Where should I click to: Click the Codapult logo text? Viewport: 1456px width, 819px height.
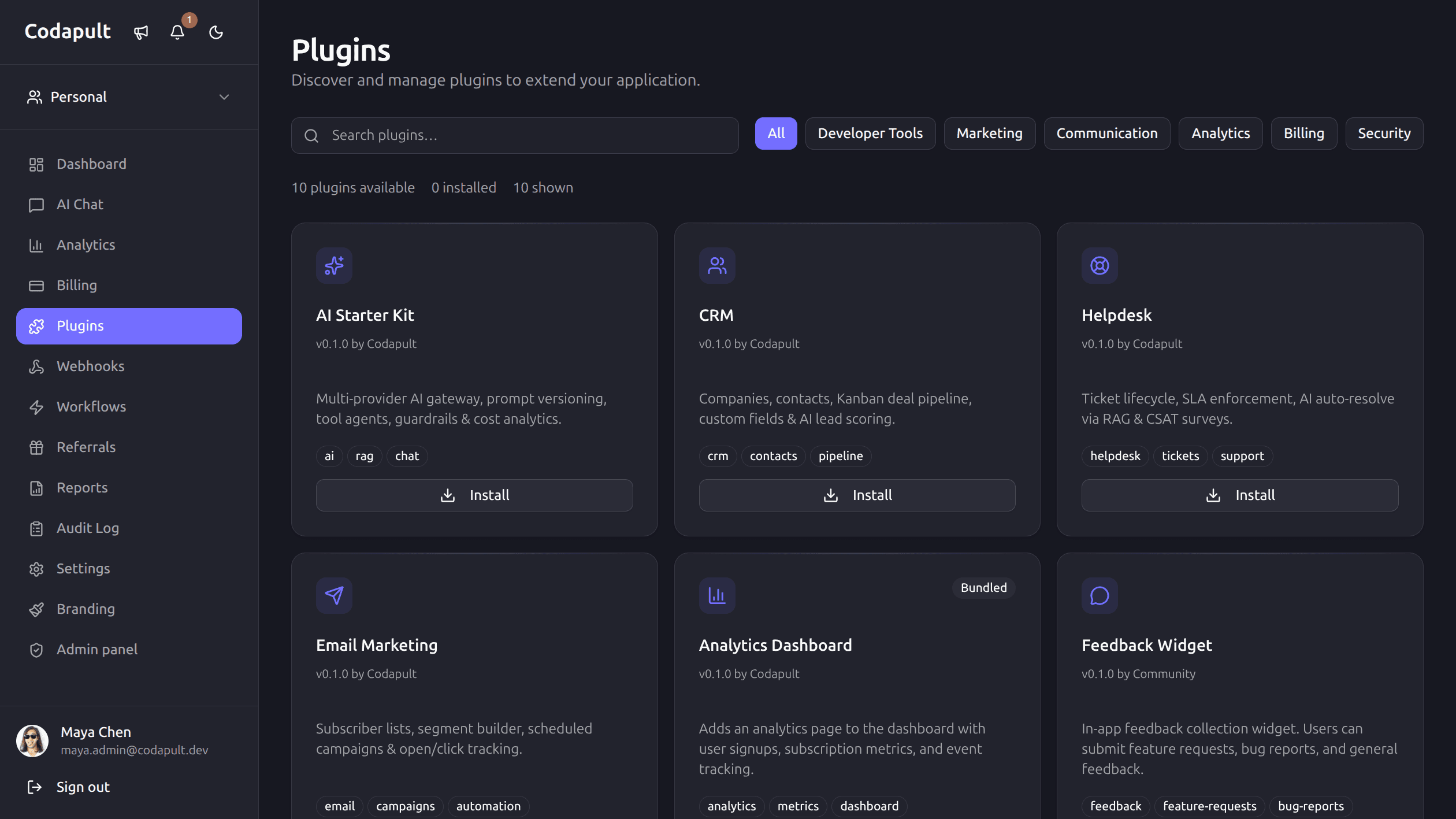click(x=68, y=32)
